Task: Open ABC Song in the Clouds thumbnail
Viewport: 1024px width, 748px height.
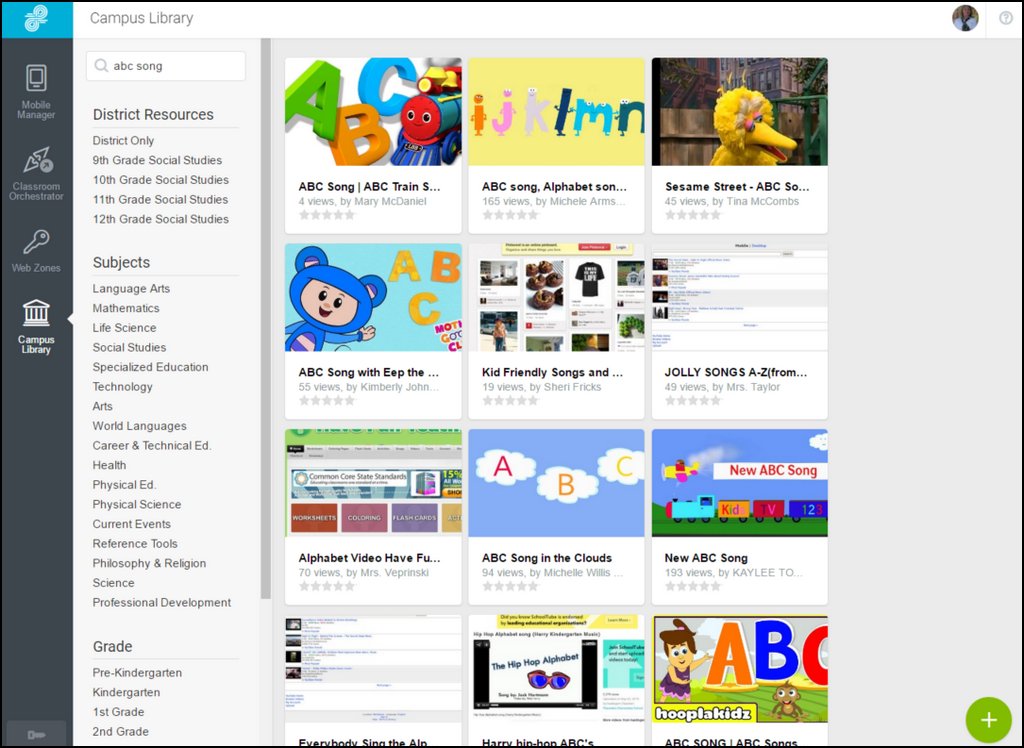Action: 556,483
